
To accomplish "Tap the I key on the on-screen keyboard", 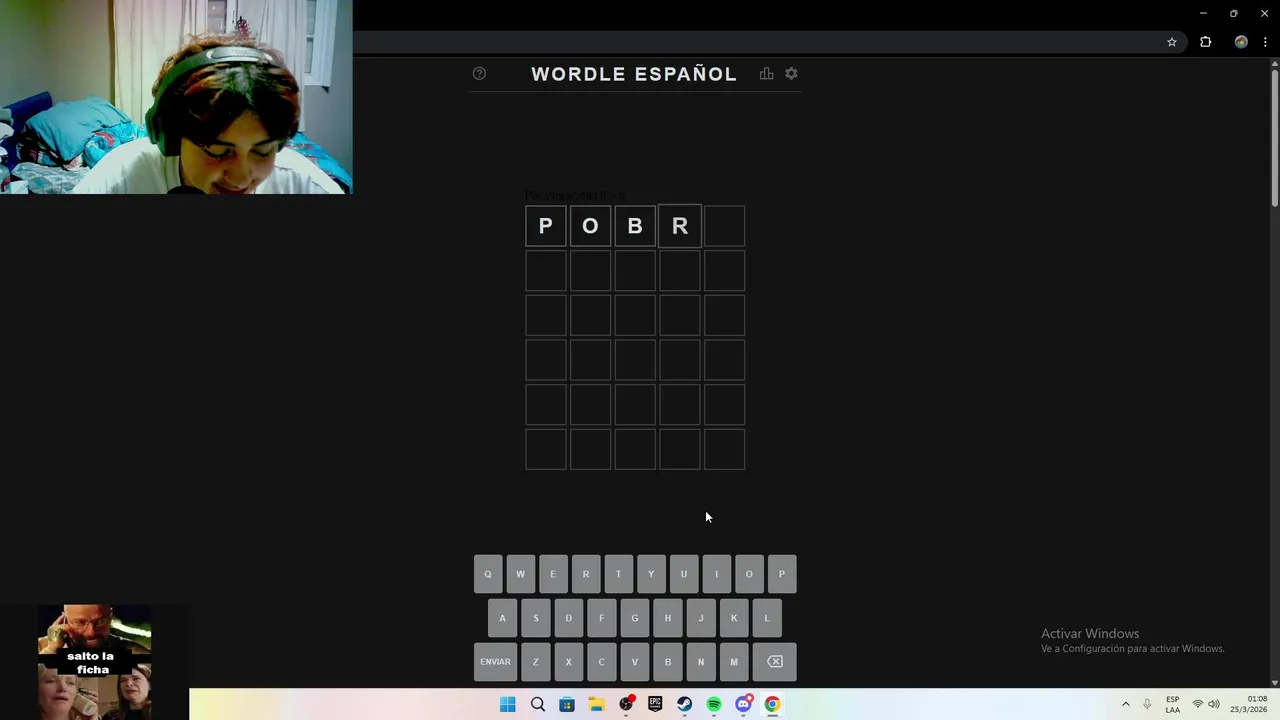I will pyautogui.click(x=716, y=574).
